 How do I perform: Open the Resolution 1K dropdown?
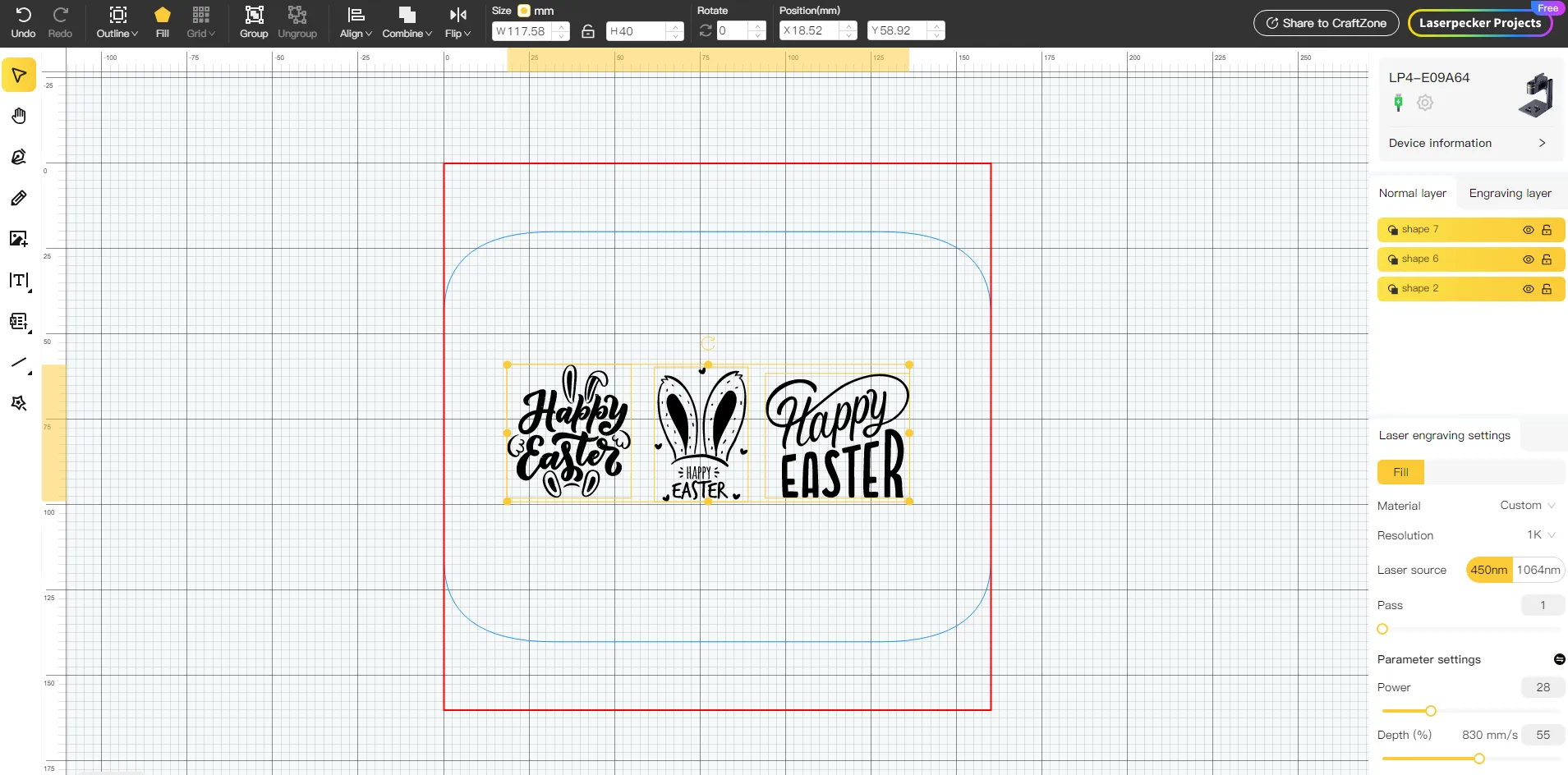coord(1541,535)
